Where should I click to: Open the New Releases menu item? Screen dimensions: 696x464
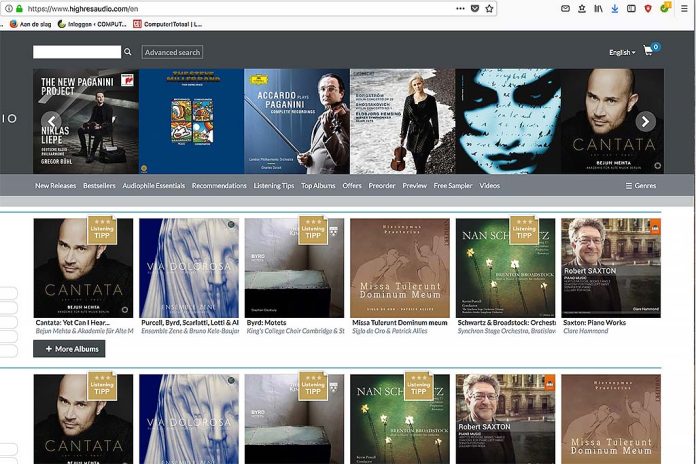point(55,186)
